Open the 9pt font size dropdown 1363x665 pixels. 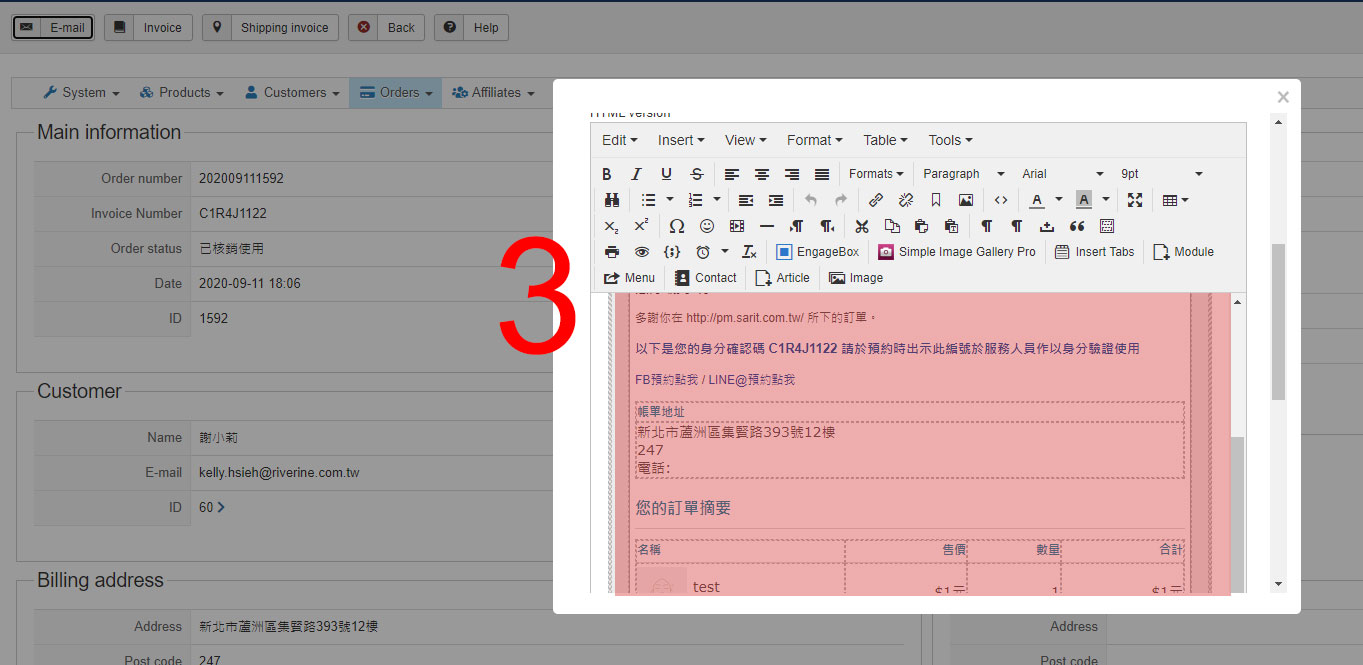pyautogui.click(x=1161, y=174)
